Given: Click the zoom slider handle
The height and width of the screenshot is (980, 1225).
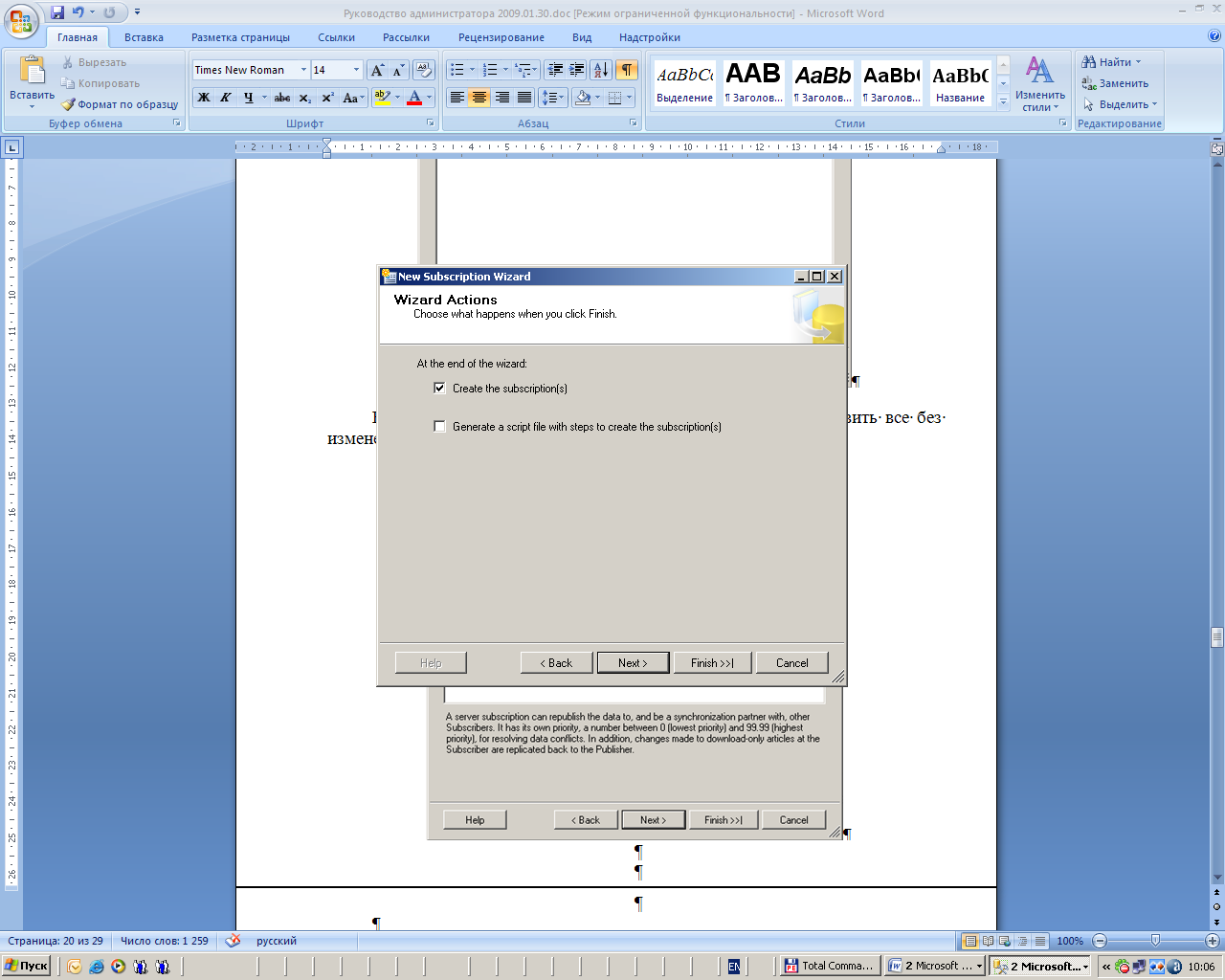Looking at the screenshot, I should pos(1155,941).
